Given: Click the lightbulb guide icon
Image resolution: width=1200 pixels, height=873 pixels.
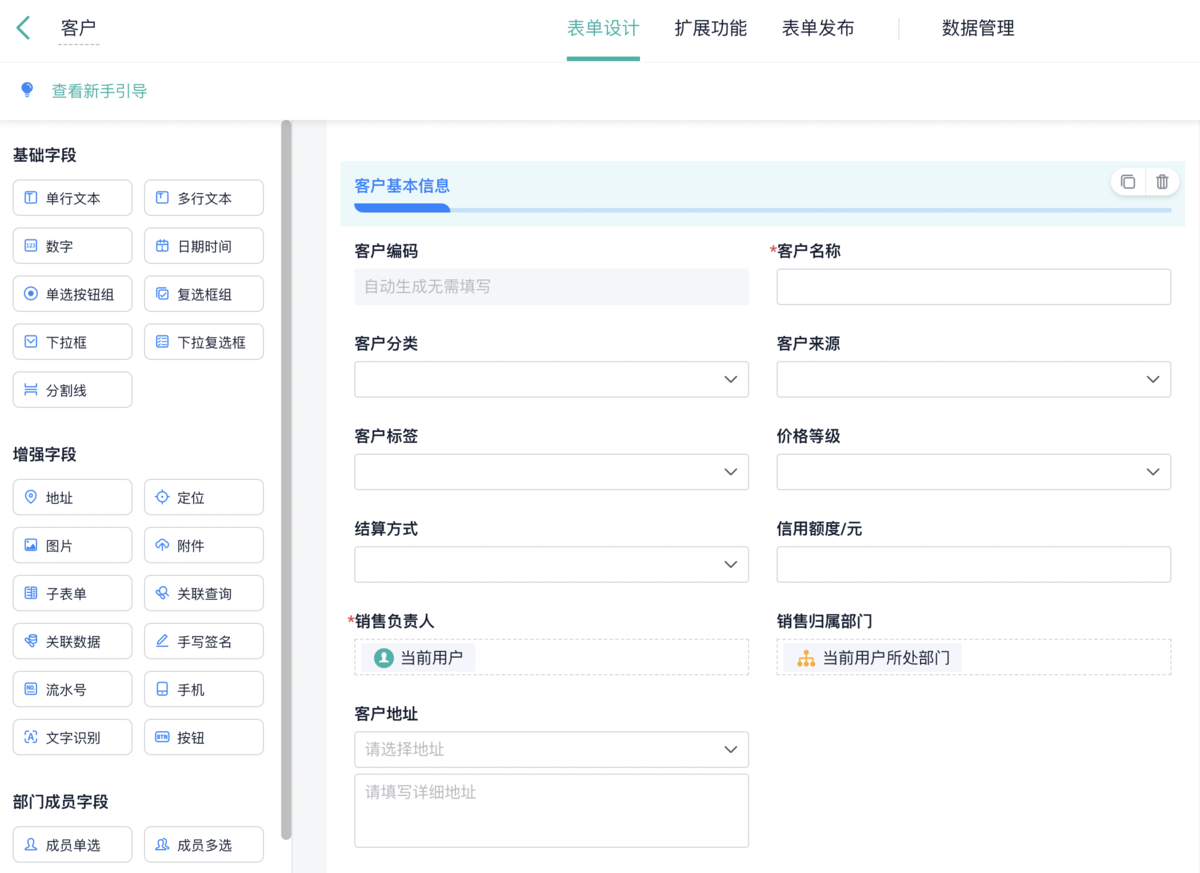Looking at the screenshot, I should click(27, 90).
